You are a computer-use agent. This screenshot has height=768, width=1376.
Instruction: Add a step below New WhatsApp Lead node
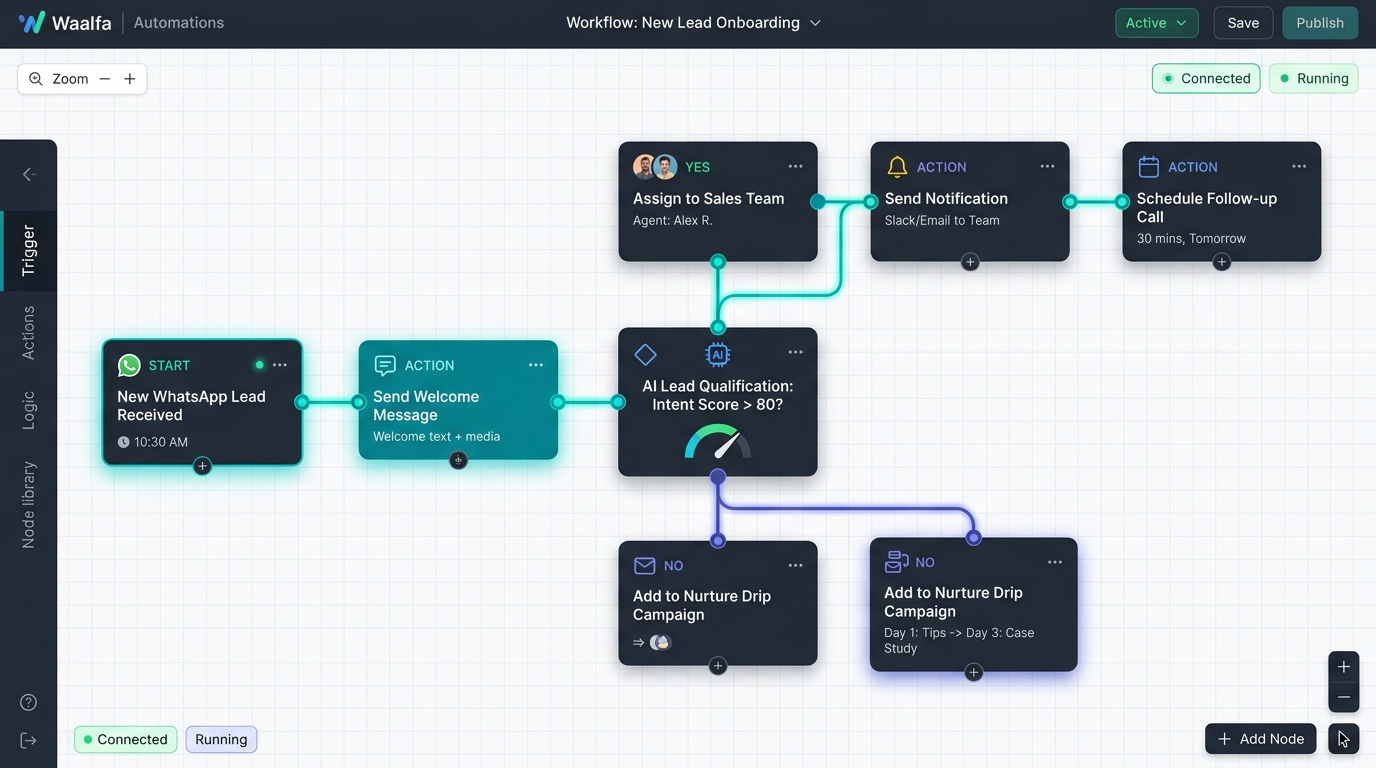(x=202, y=466)
